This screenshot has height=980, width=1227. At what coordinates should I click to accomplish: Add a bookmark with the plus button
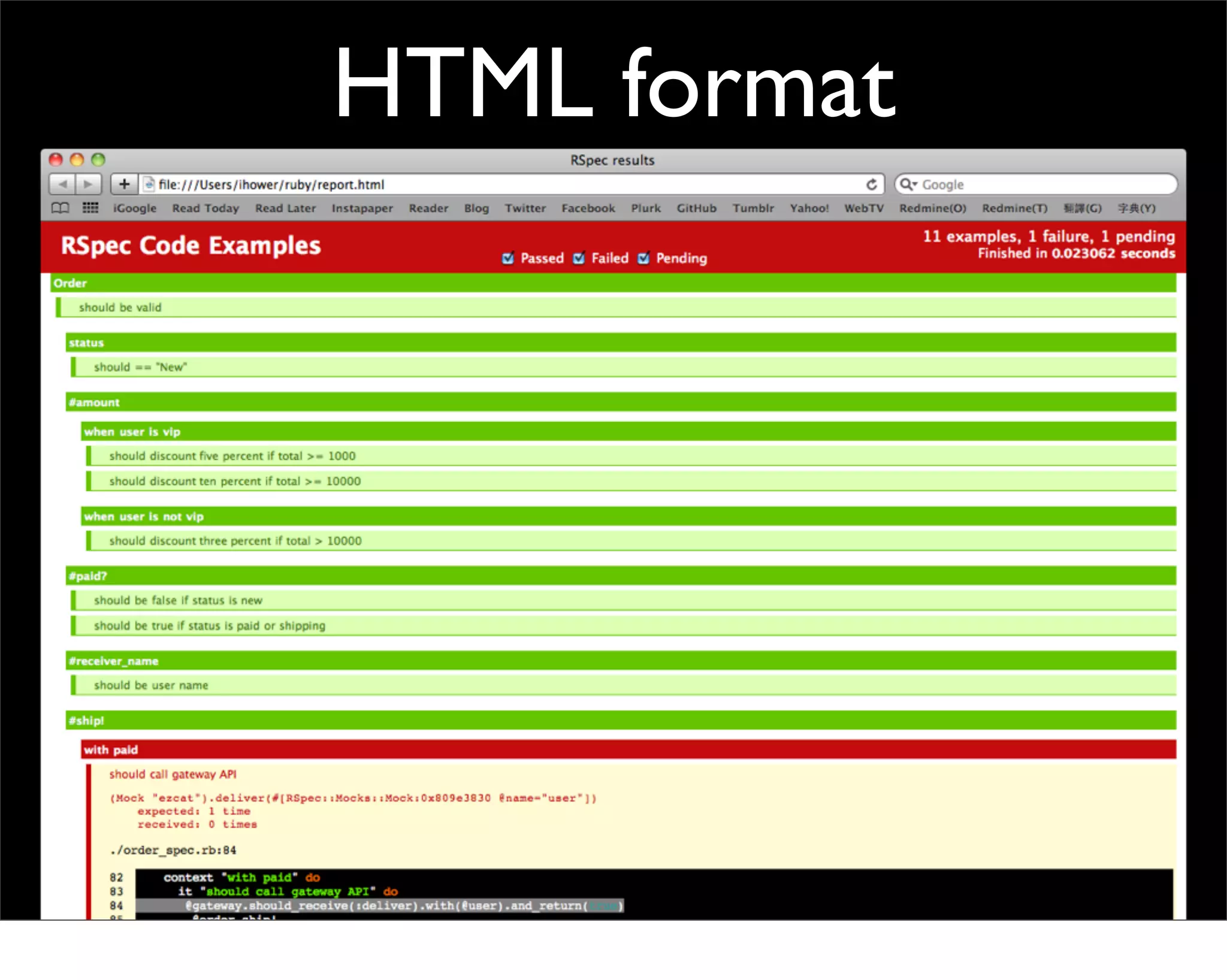pyautogui.click(x=124, y=184)
